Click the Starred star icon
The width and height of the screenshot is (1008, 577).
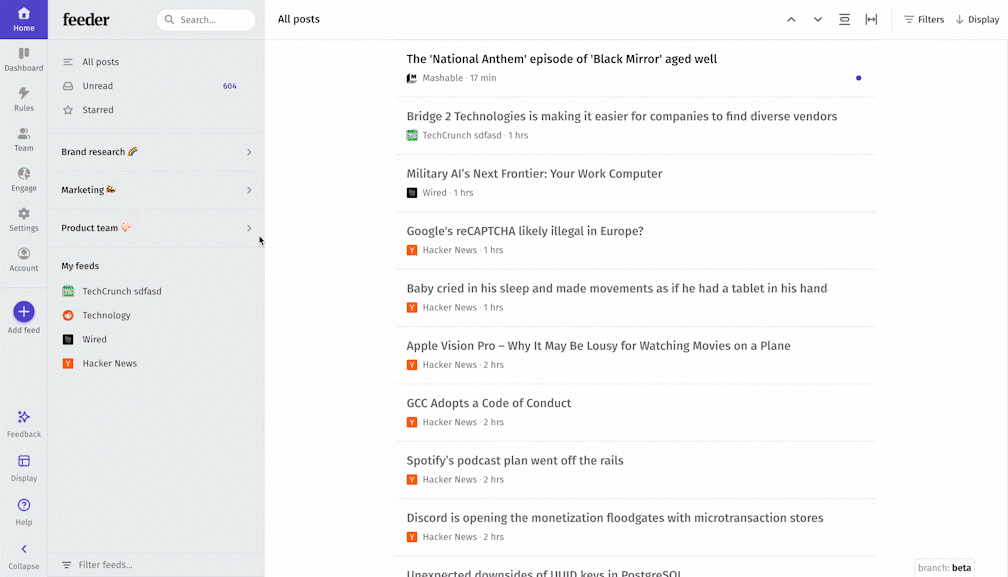(x=68, y=110)
